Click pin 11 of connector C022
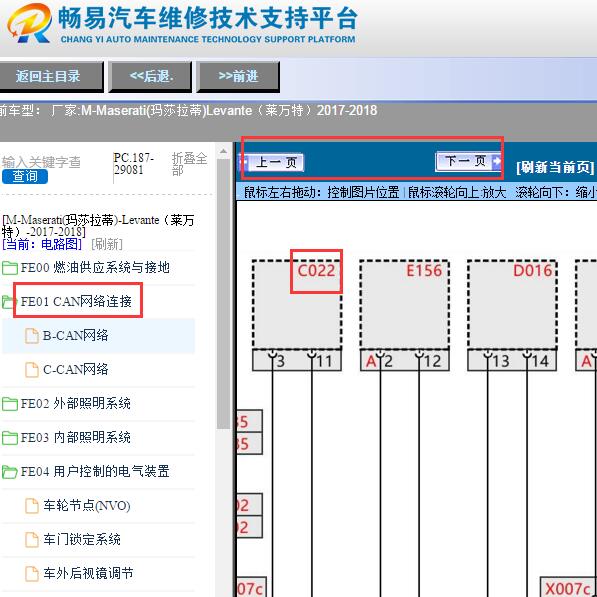597x597 pixels. 324,361
